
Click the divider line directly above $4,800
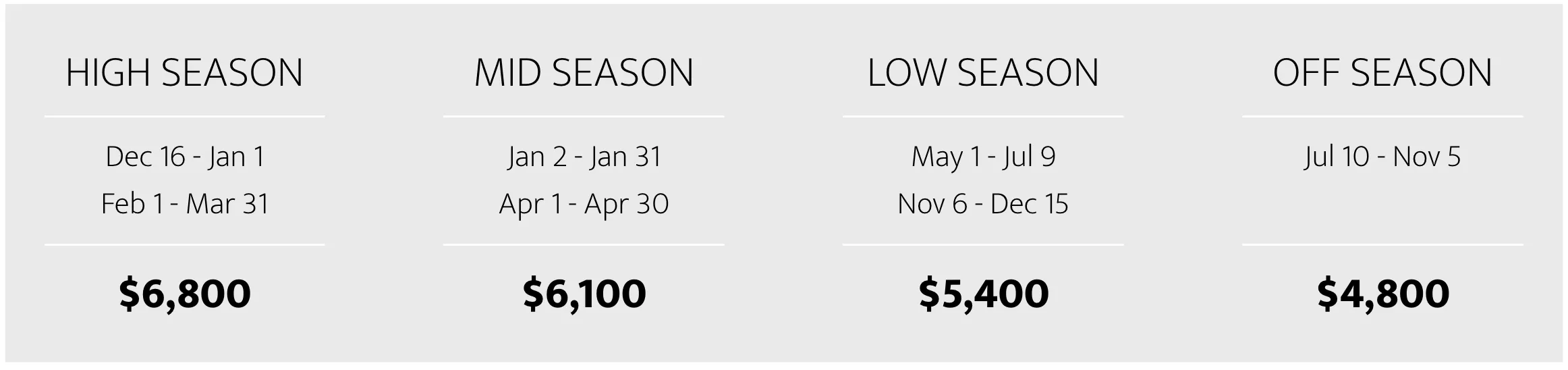(x=1382, y=244)
